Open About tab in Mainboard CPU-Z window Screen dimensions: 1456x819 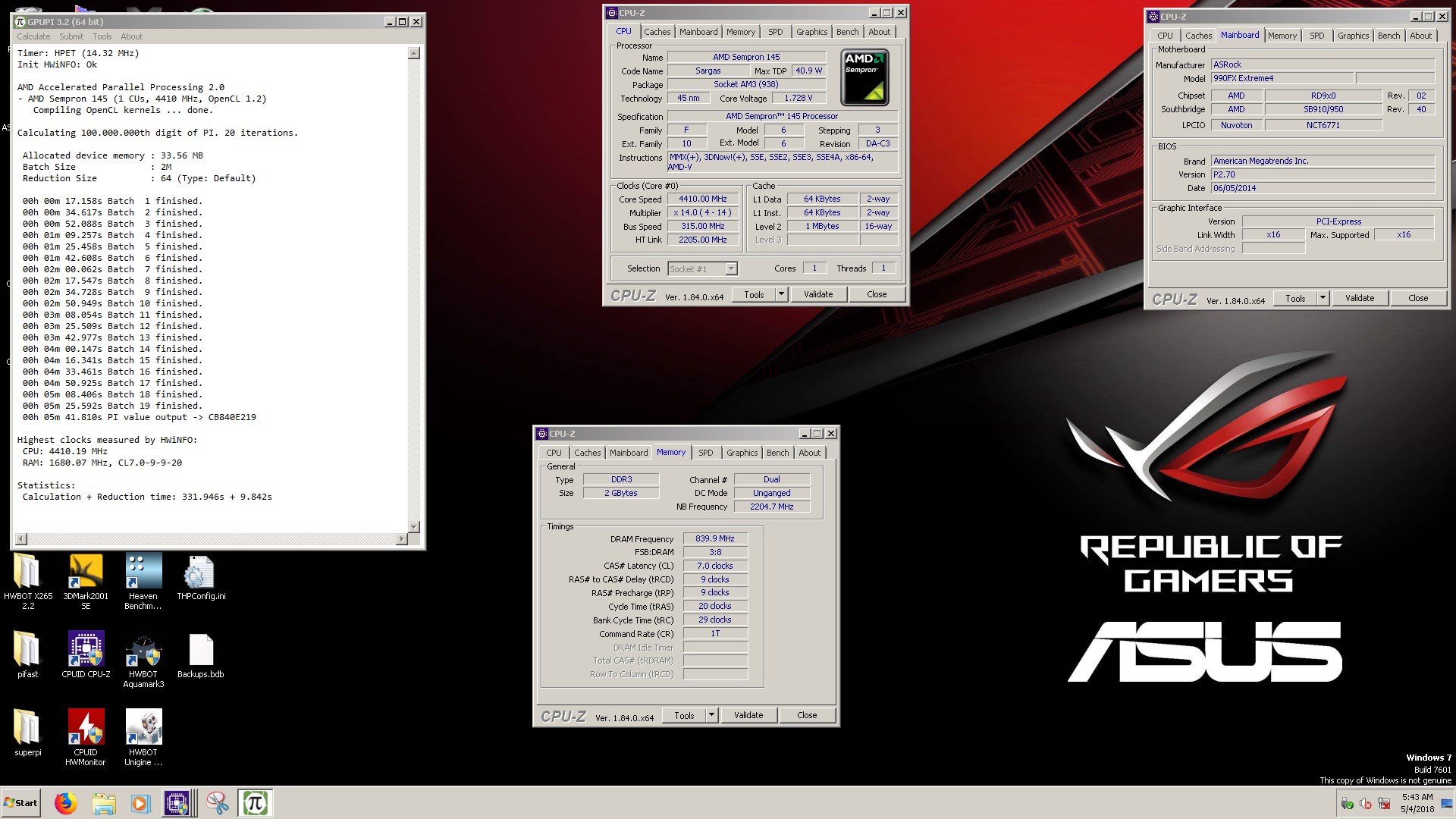[1420, 36]
